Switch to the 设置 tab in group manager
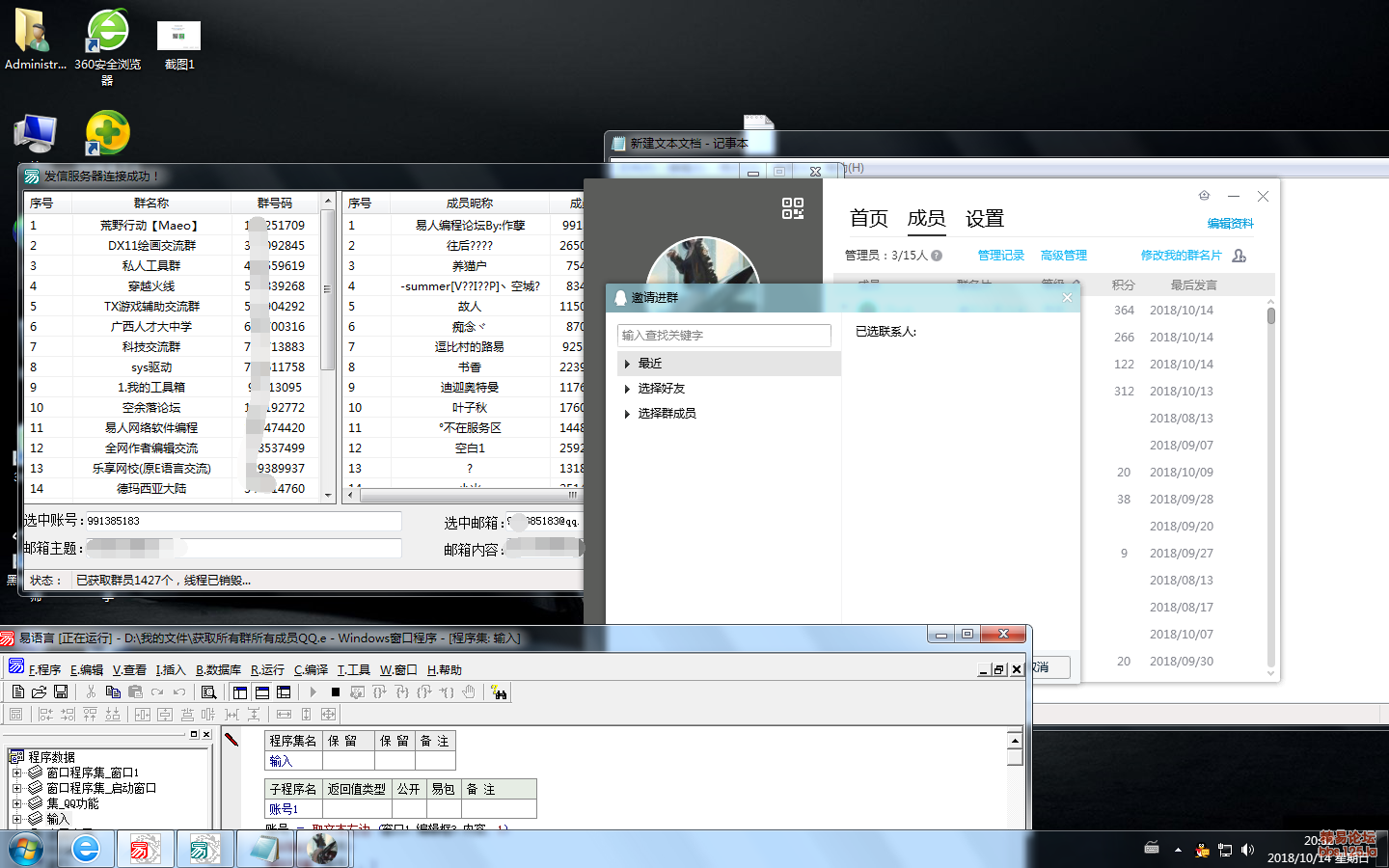Screen dimensions: 1389x868 point(984,219)
